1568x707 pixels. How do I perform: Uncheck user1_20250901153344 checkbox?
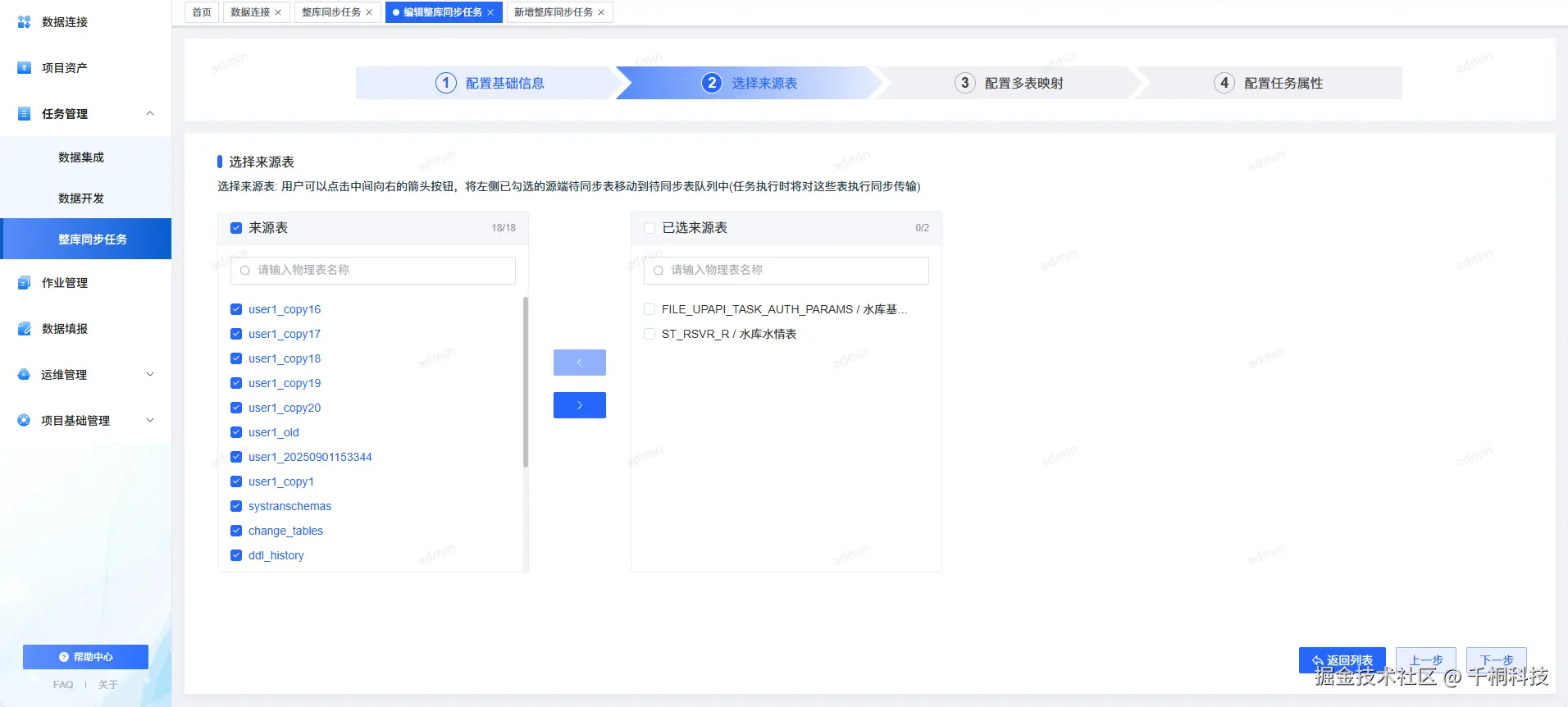pyautogui.click(x=236, y=457)
